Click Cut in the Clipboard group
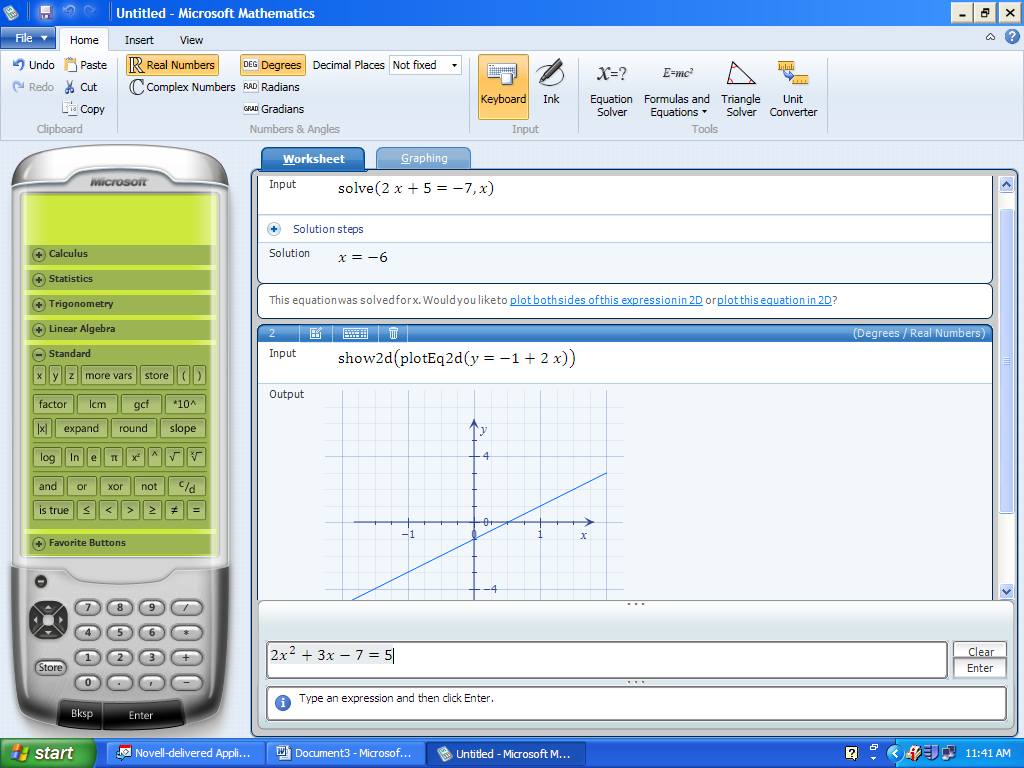 pos(81,87)
